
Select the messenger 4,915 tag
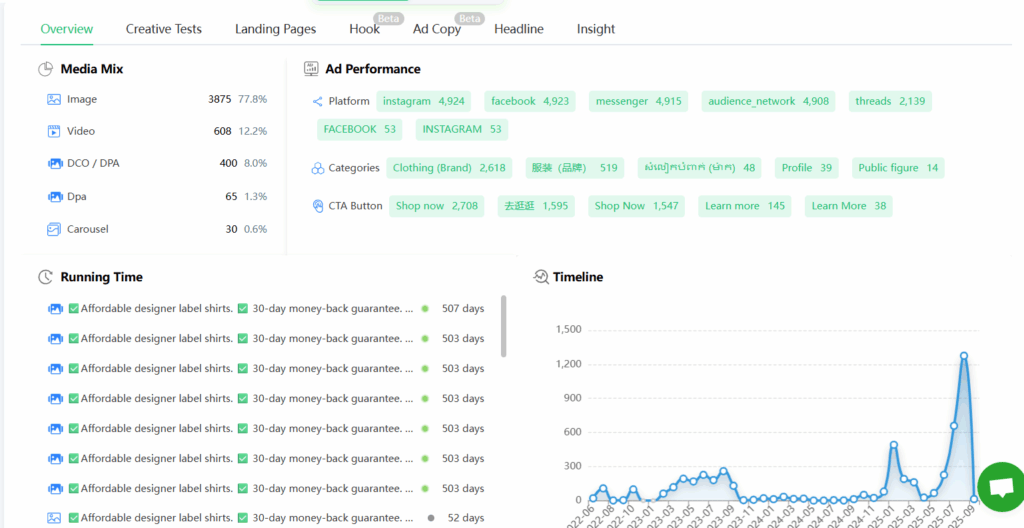(x=639, y=101)
